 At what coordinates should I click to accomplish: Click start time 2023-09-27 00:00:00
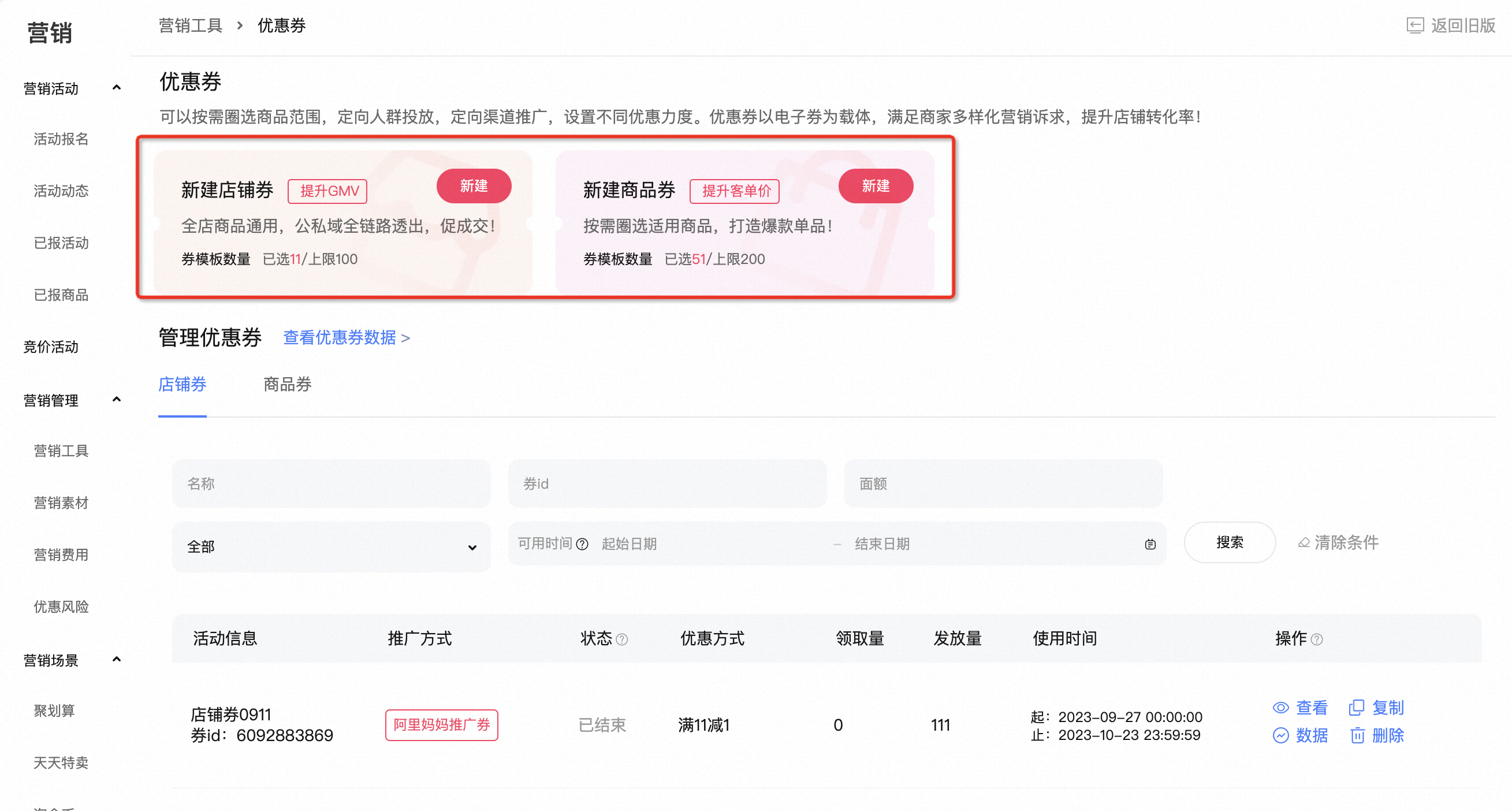1130,717
